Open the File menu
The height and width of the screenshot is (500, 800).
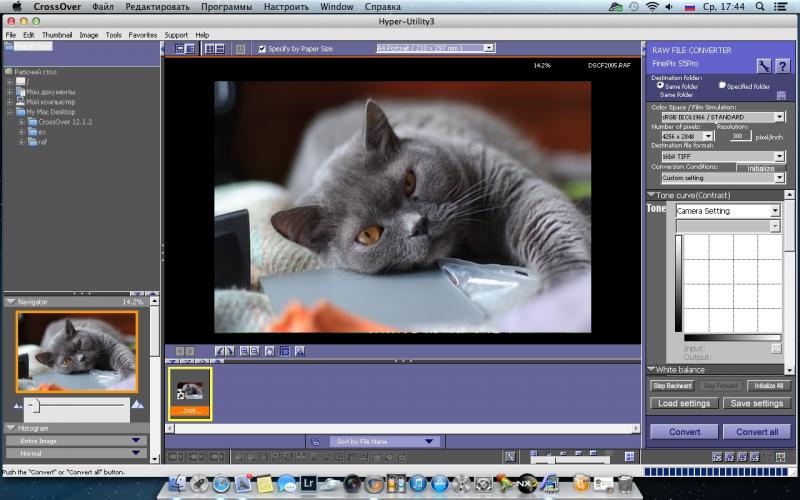click(x=11, y=35)
